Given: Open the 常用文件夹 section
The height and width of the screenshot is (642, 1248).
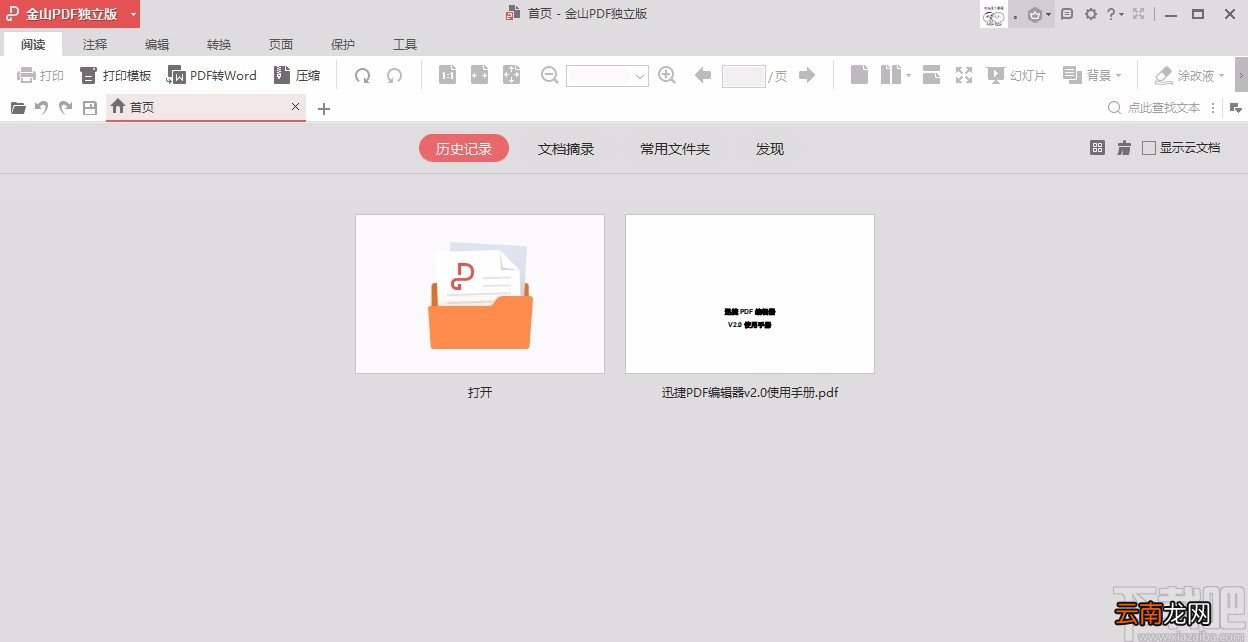Looking at the screenshot, I should point(675,148).
